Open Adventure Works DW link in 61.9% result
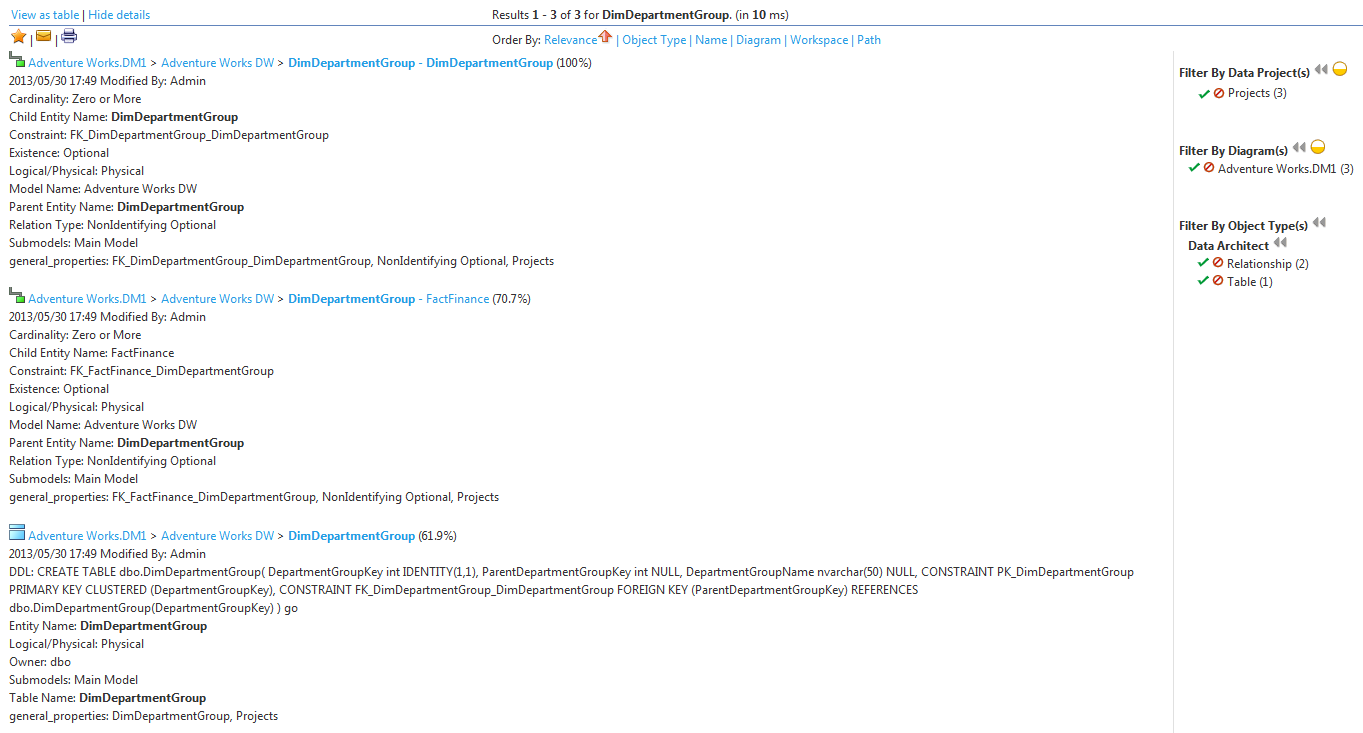Screen dimensions: 1363x733 [217, 536]
